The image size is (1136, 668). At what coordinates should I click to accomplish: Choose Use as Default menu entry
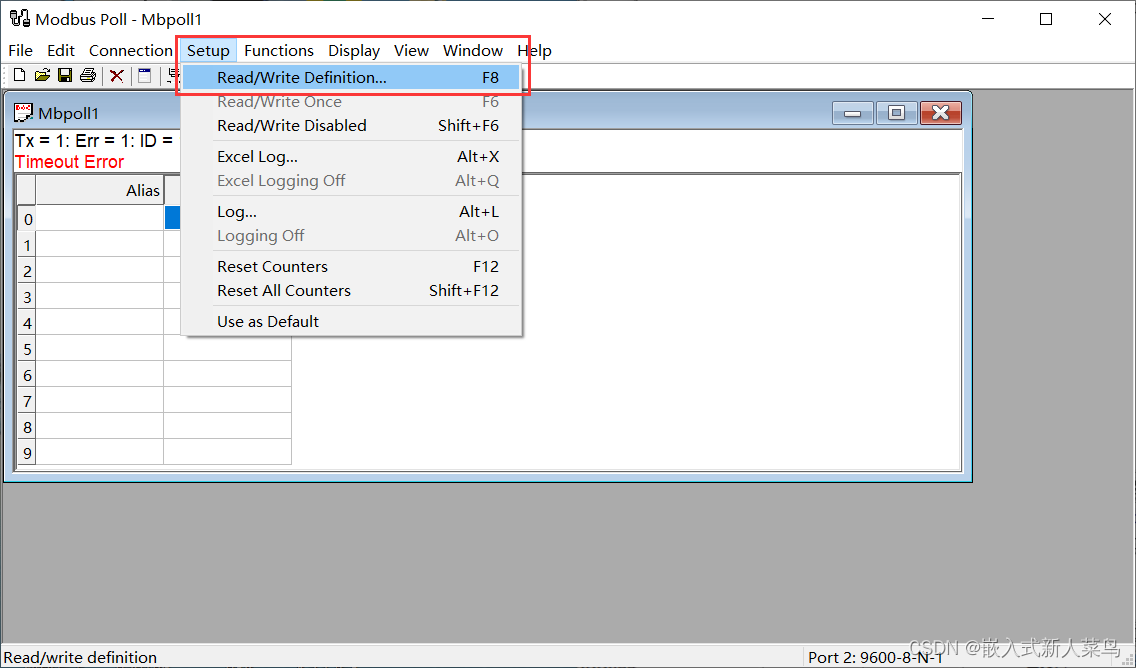click(x=351, y=322)
